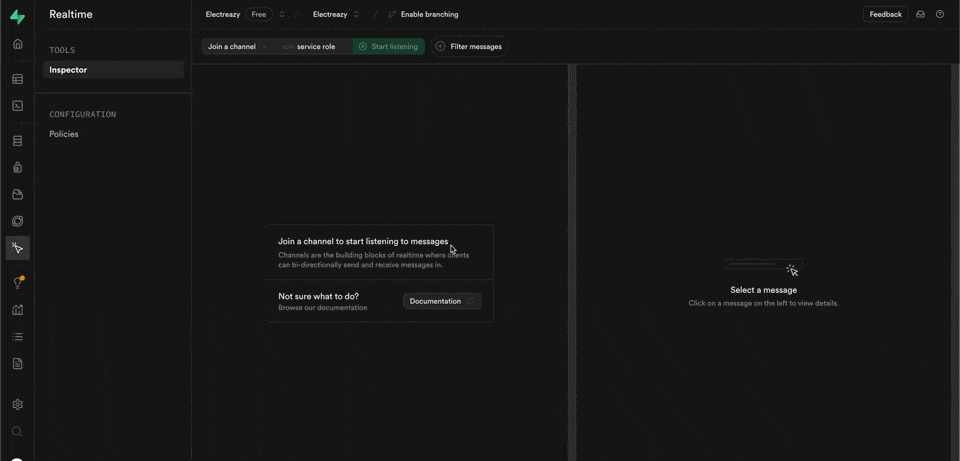
Task: Click the Free plan badge
Action: coord(259,14)
